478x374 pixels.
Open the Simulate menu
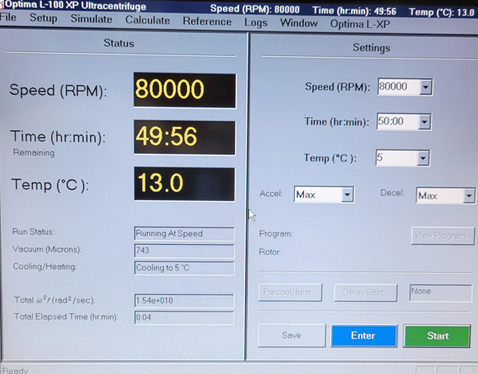pos(91,19)
